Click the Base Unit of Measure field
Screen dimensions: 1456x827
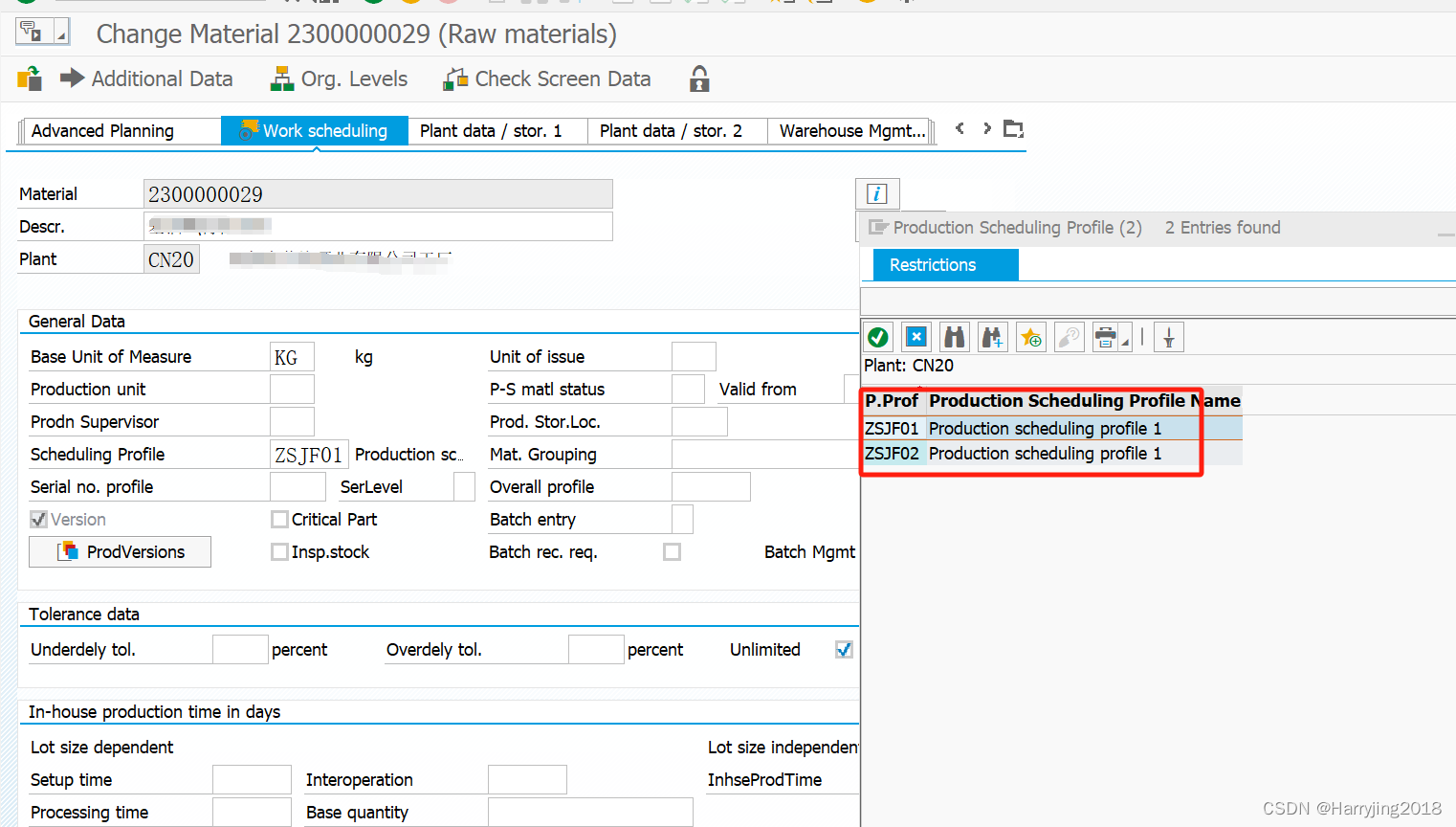292,357
